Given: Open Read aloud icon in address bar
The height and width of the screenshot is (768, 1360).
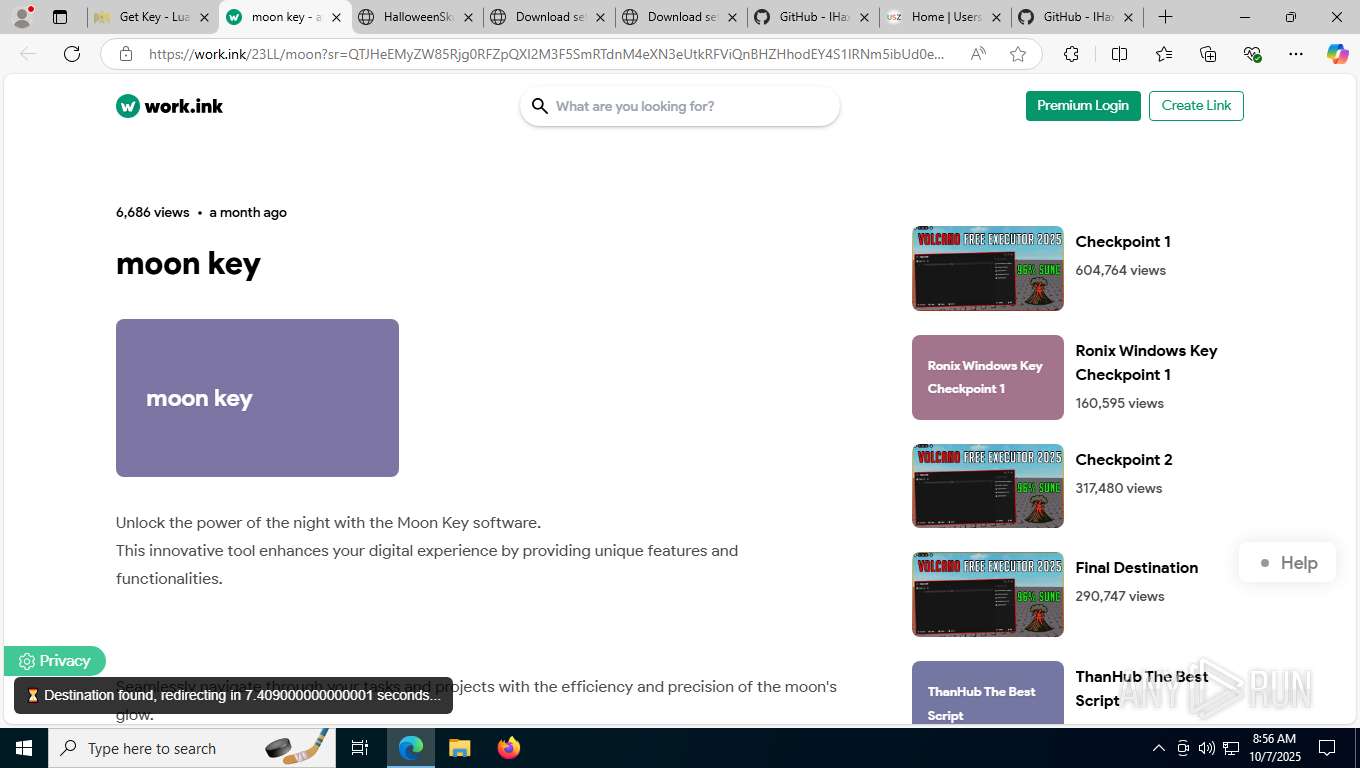Looking at the screenshot, I should tap(978, 54).
